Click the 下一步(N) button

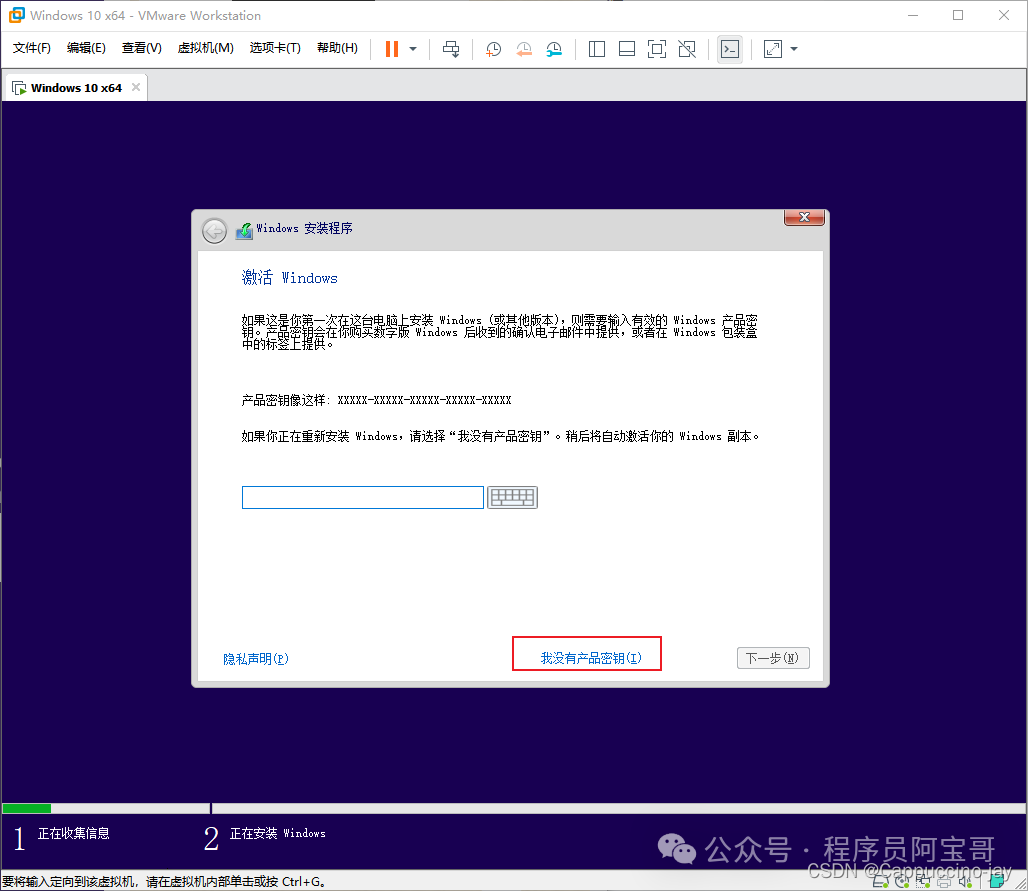[773, 658]
